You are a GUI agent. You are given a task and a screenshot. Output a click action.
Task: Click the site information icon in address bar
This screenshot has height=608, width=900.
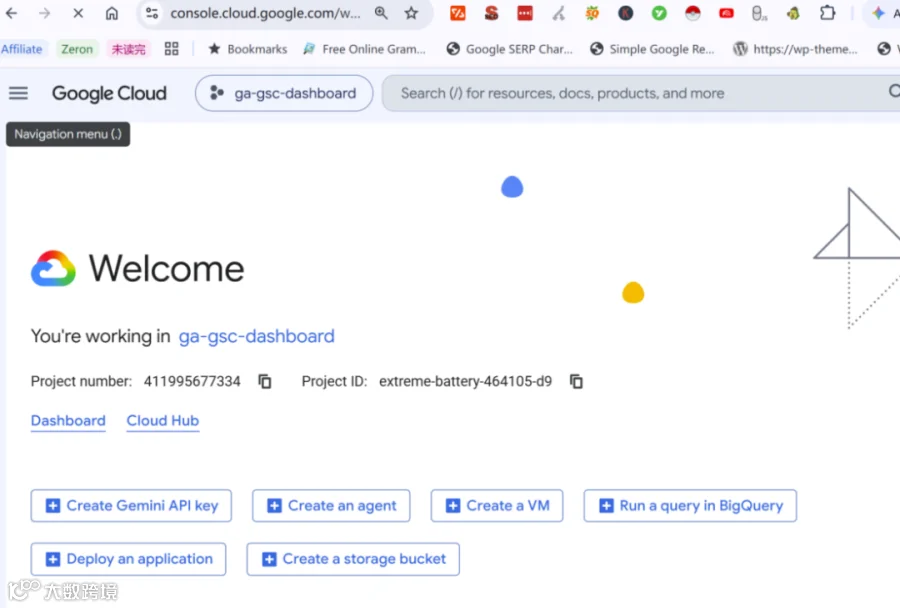[x=152, y=13]
